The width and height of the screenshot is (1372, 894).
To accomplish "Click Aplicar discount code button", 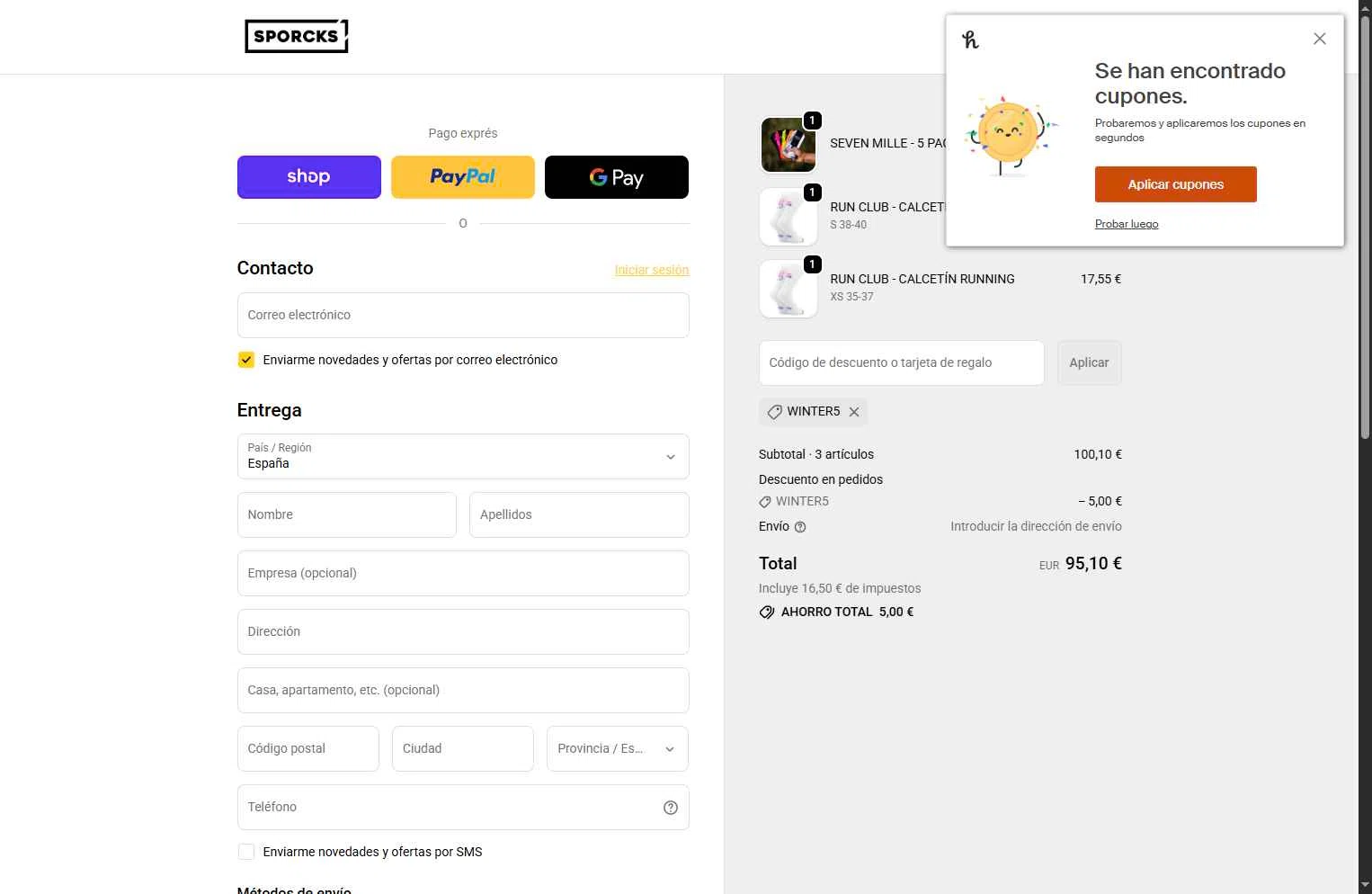I will click(x=1089, y=362).
